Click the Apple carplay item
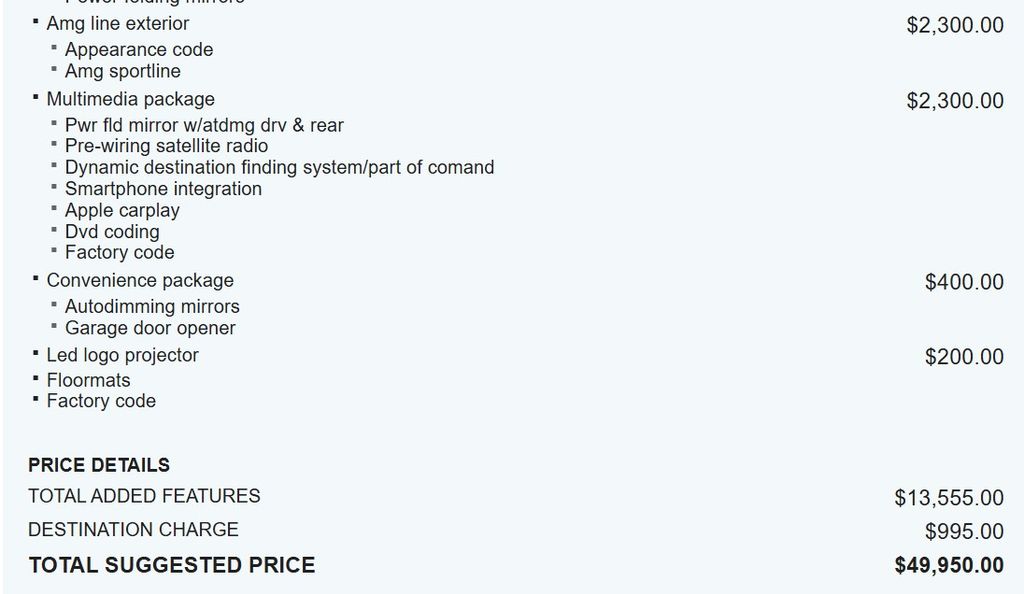Viewport: 1024px width, 594px height. (122, 210)
